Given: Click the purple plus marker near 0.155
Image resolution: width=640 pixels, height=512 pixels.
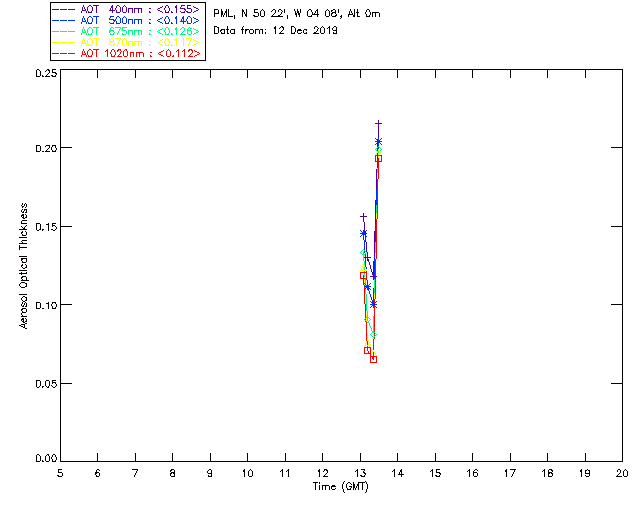Looking at the screenshot, I should (363, 217).
